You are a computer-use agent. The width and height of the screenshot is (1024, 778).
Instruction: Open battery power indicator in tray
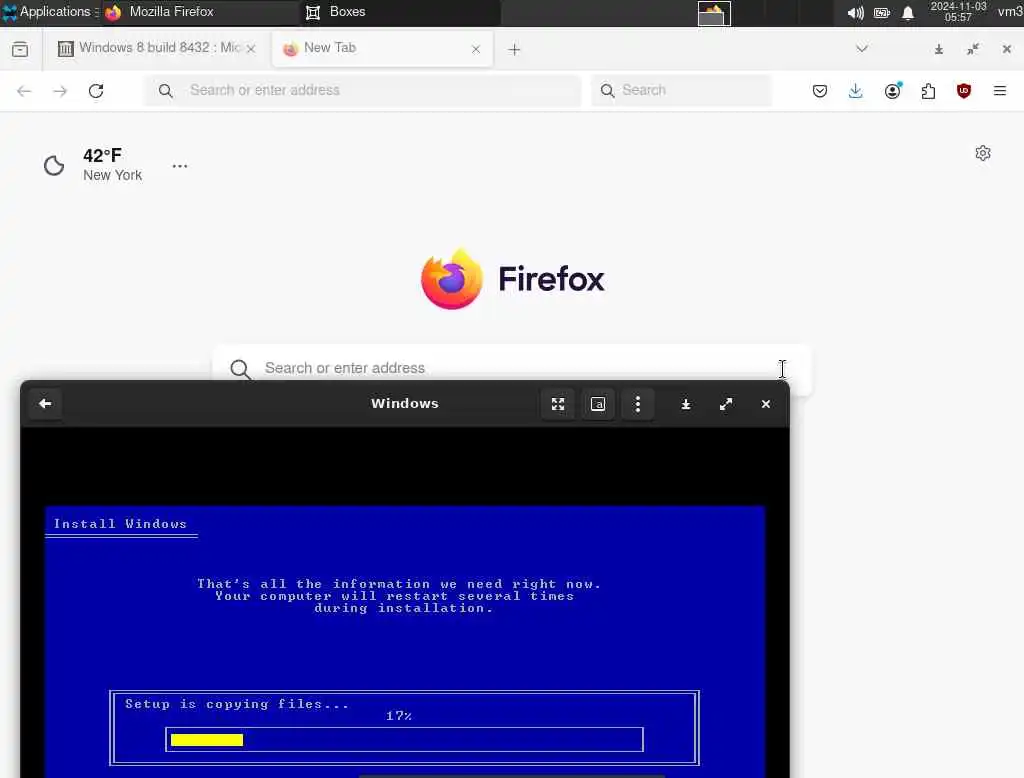coord(882,13)
